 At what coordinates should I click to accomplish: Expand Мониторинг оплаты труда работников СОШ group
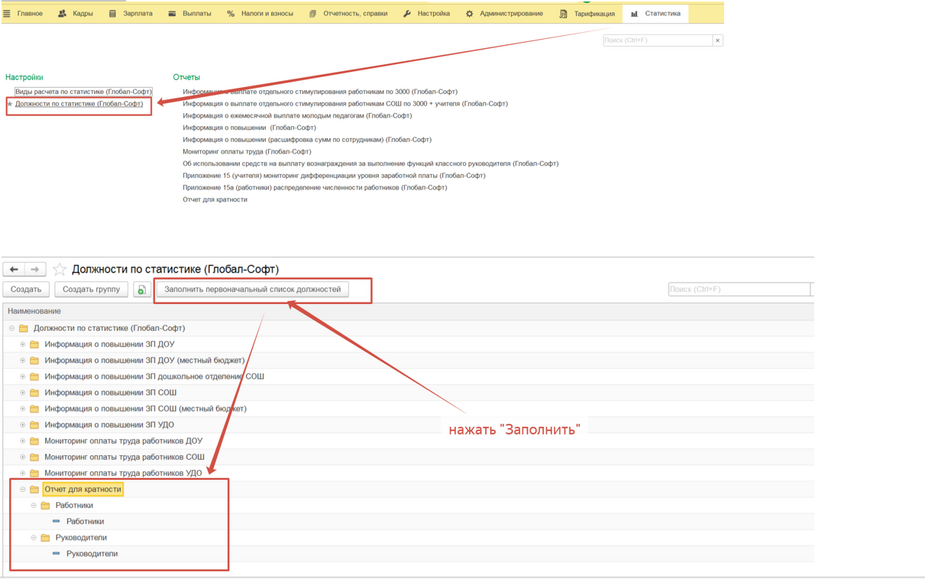point(22,457)
